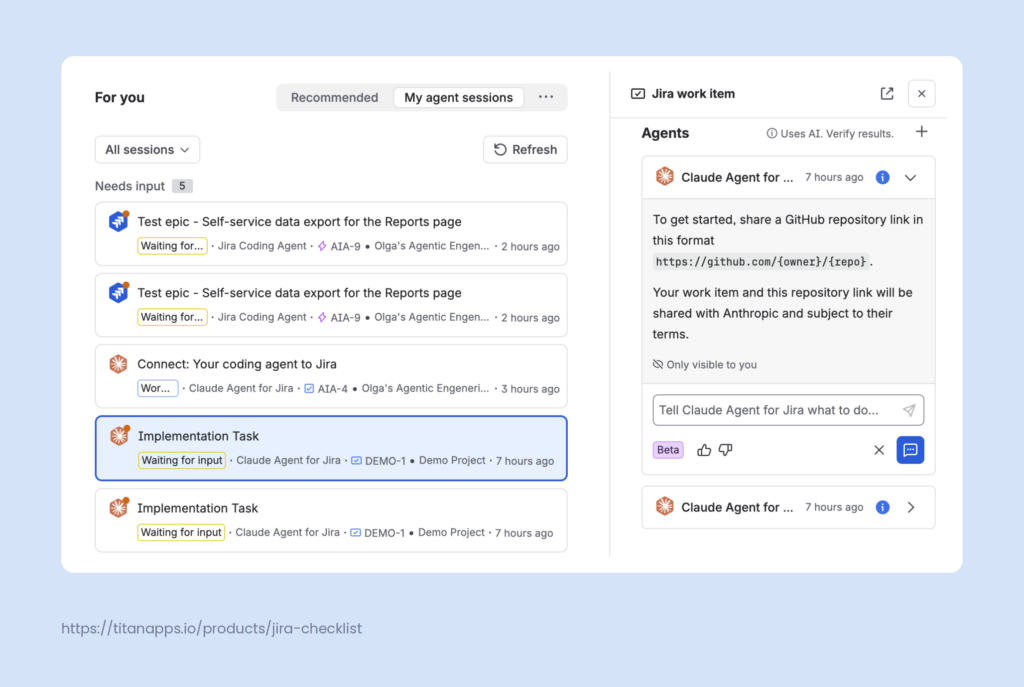This screenshot has width=1024, height=687.
Task: Click the Beta label
Action: tap(668, 450)
